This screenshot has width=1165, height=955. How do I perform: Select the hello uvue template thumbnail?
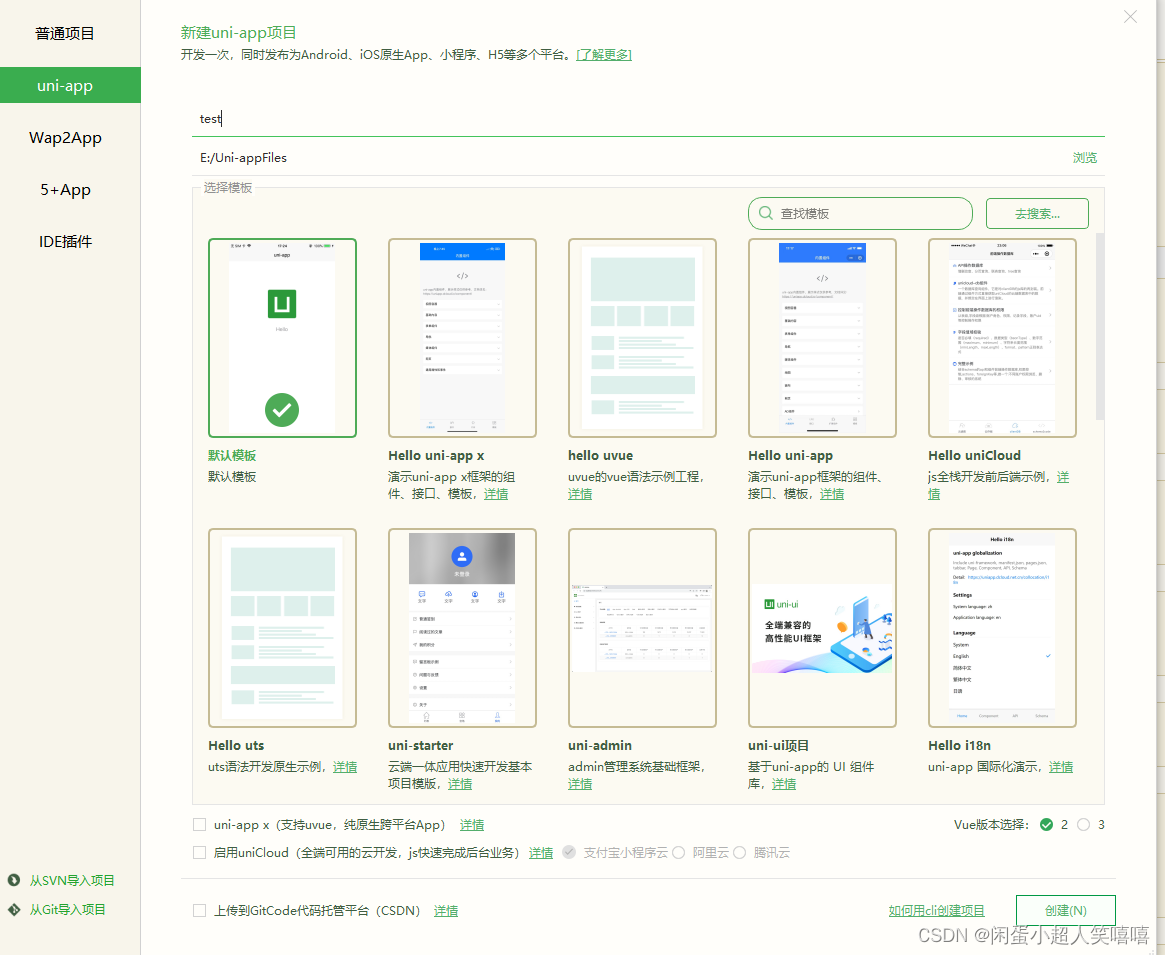[642, 338]
